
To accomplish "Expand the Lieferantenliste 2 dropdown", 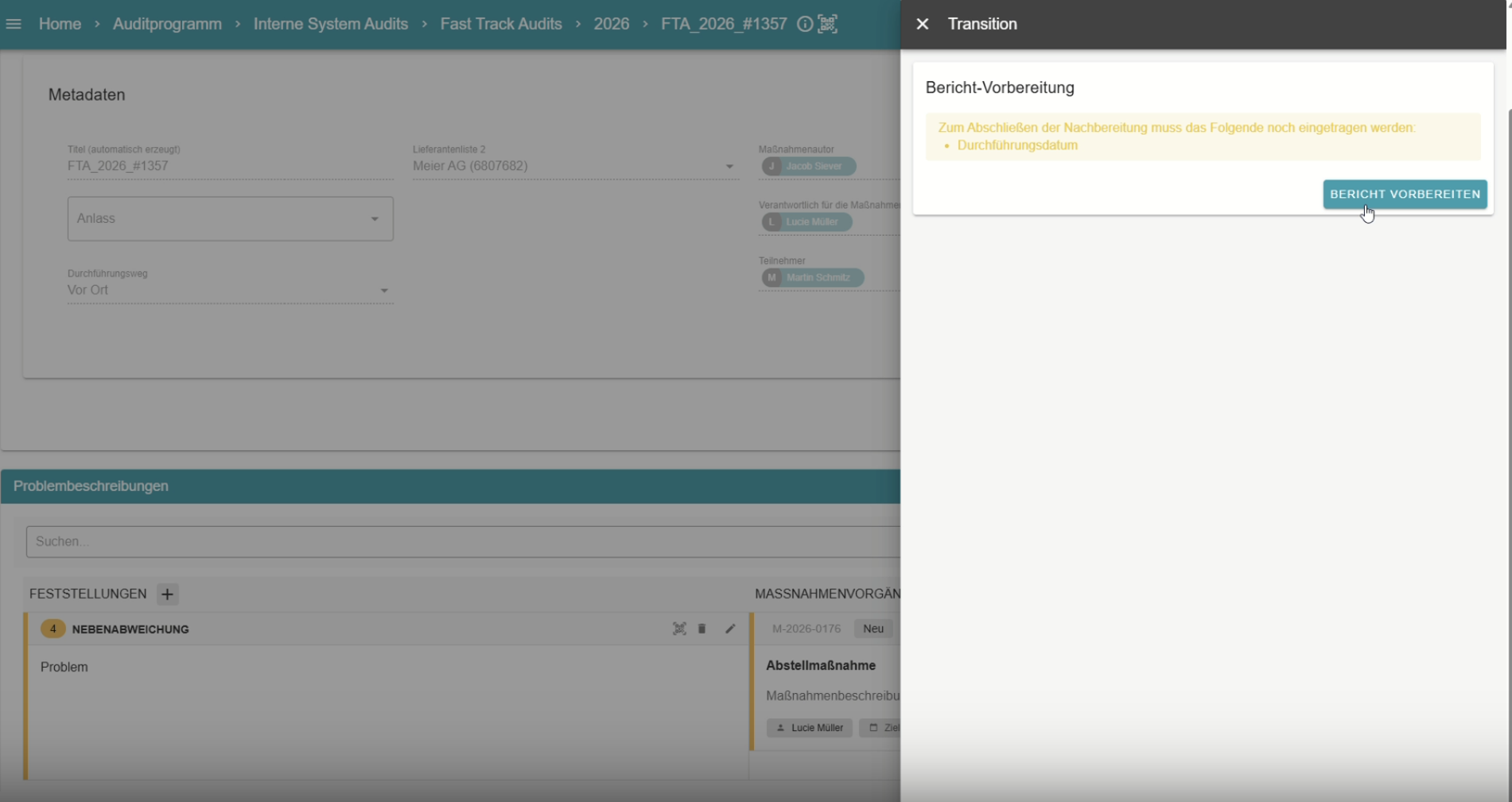I will [x=575, y=166].
